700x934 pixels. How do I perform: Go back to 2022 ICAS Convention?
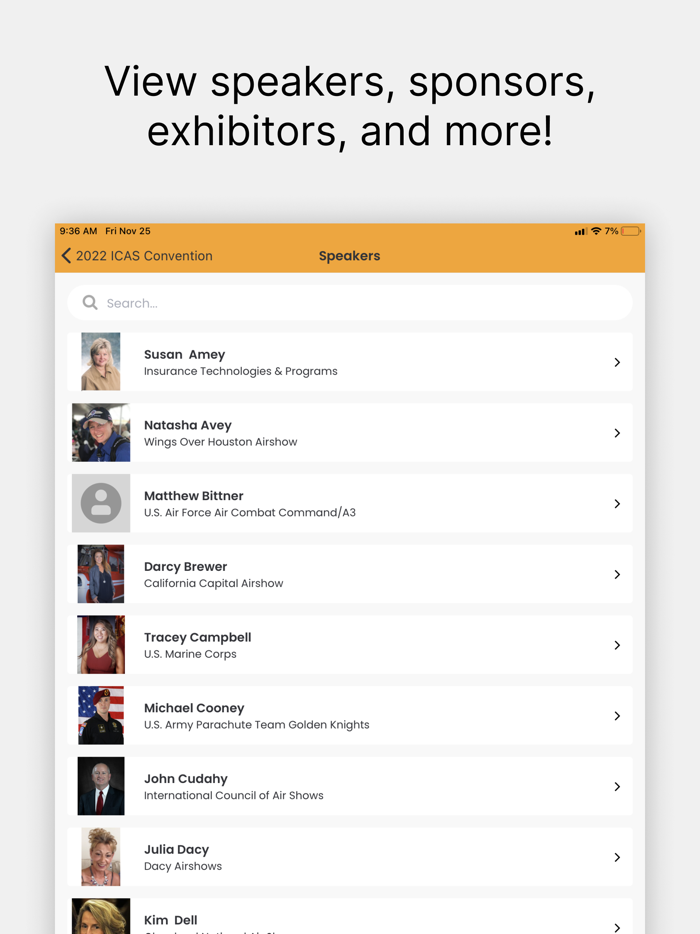(x=137, y=256)
